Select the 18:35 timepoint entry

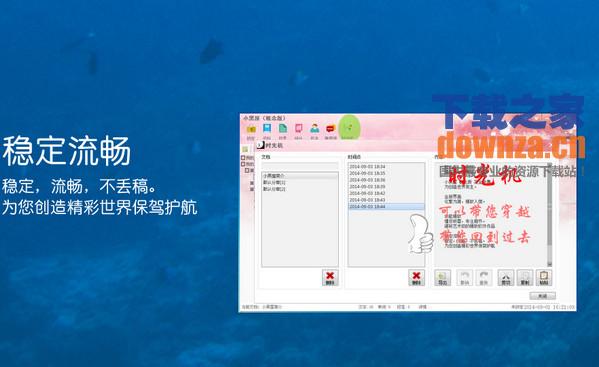pos(386,173)
